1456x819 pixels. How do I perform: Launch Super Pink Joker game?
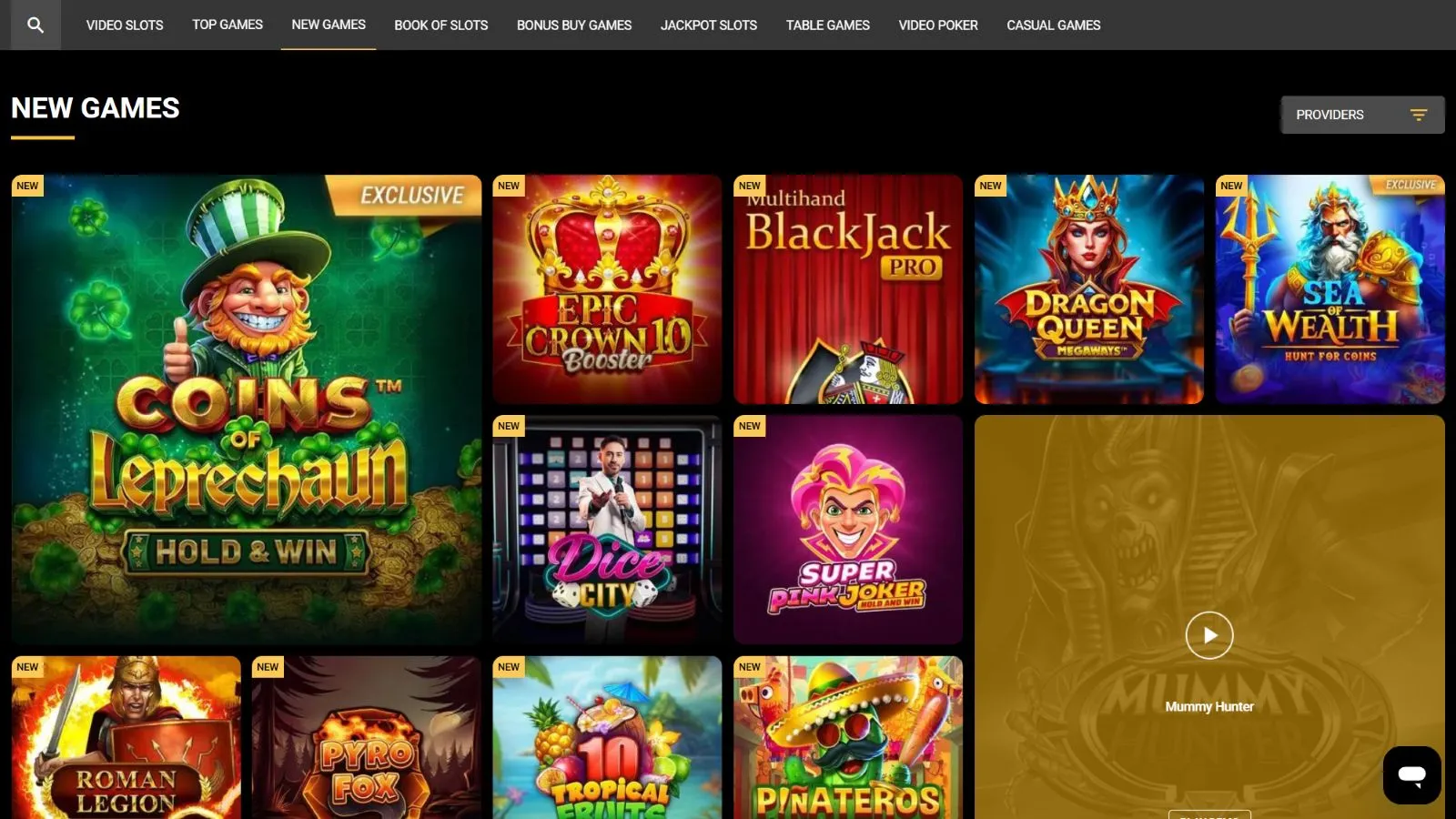tap(848, 530)
